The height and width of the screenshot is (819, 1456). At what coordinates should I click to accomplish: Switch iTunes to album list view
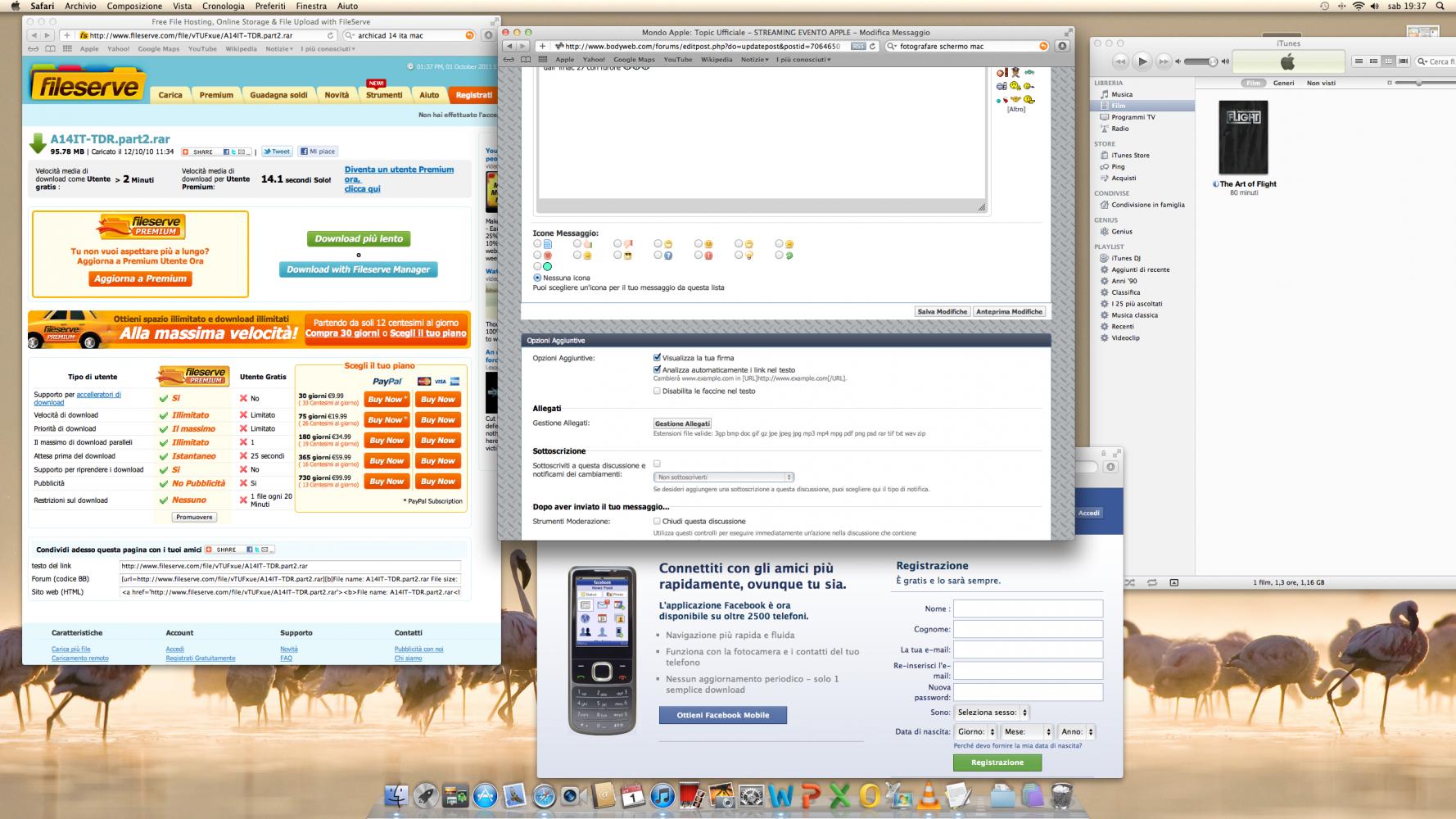(1373, 61)
